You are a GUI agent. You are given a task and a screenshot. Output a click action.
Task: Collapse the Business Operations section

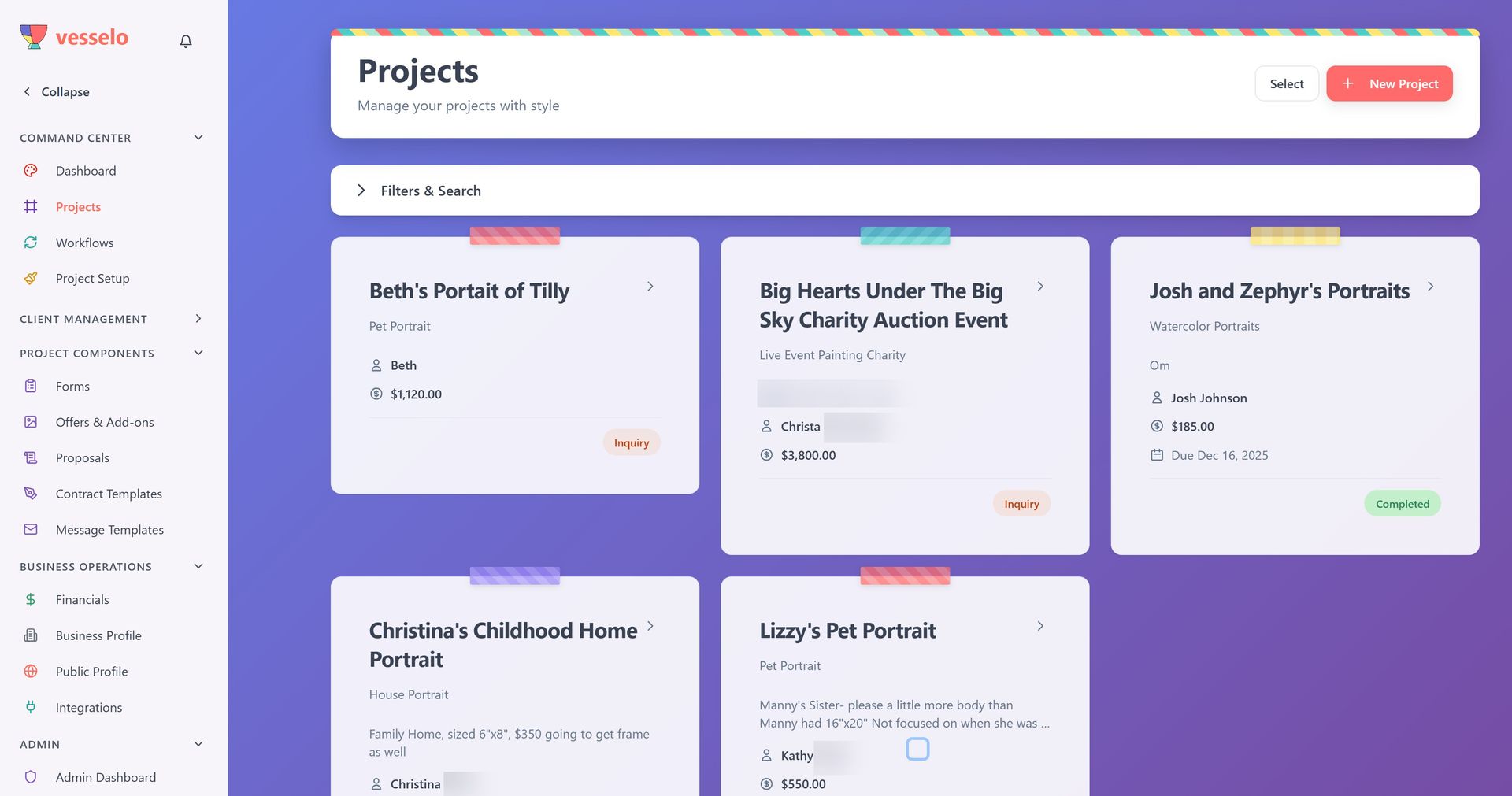(198, 566)
